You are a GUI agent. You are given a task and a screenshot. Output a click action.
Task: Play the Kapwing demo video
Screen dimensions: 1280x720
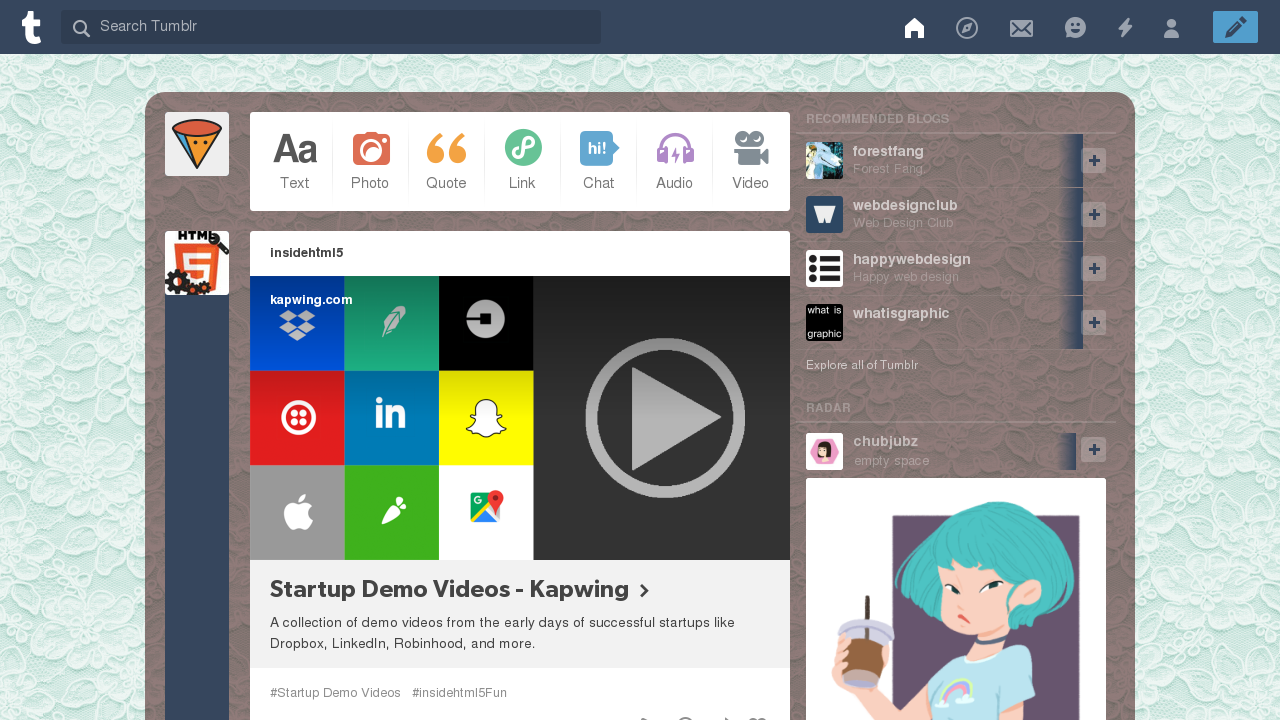pyautogui.click(x=665, y=418)
